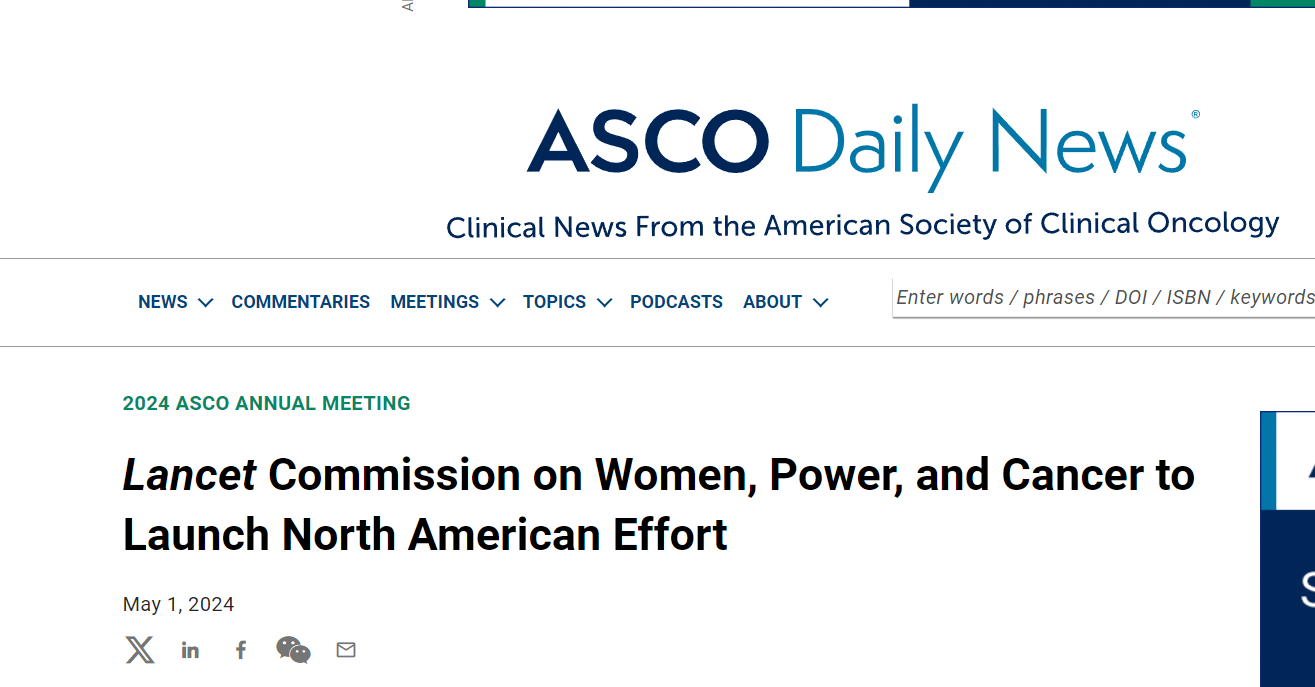Open the NEWS menu item

[163, 302]
